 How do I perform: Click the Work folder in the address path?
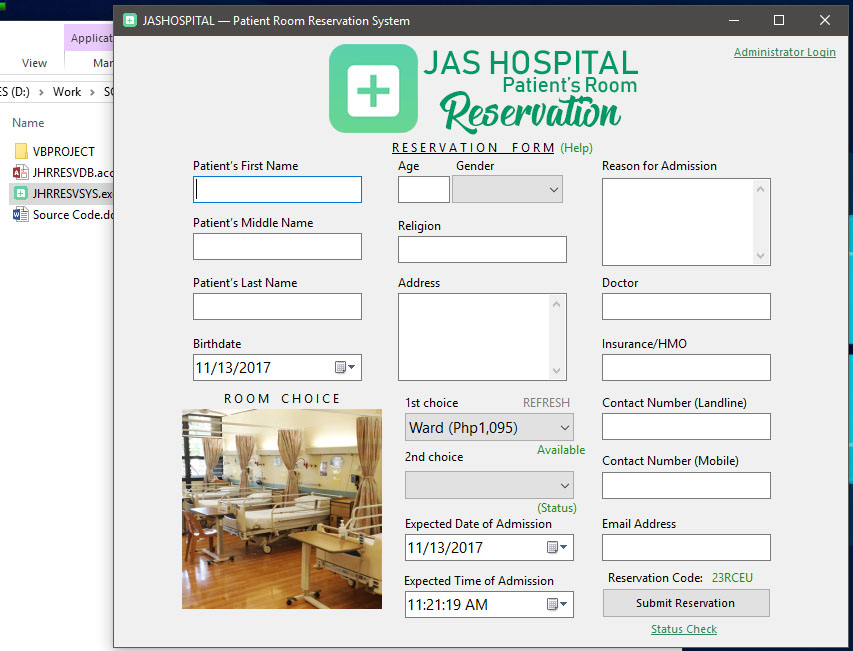pyautogui.click(x=67, y=92)
